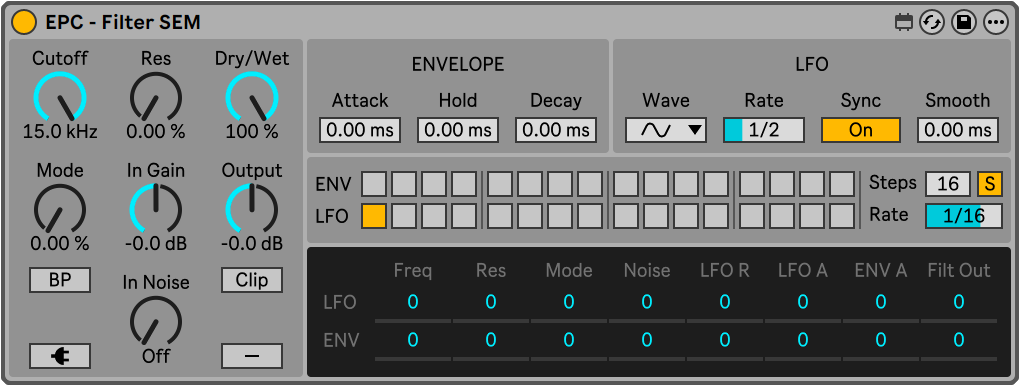Click the Steps 16 number box

(x=948, y=184)
